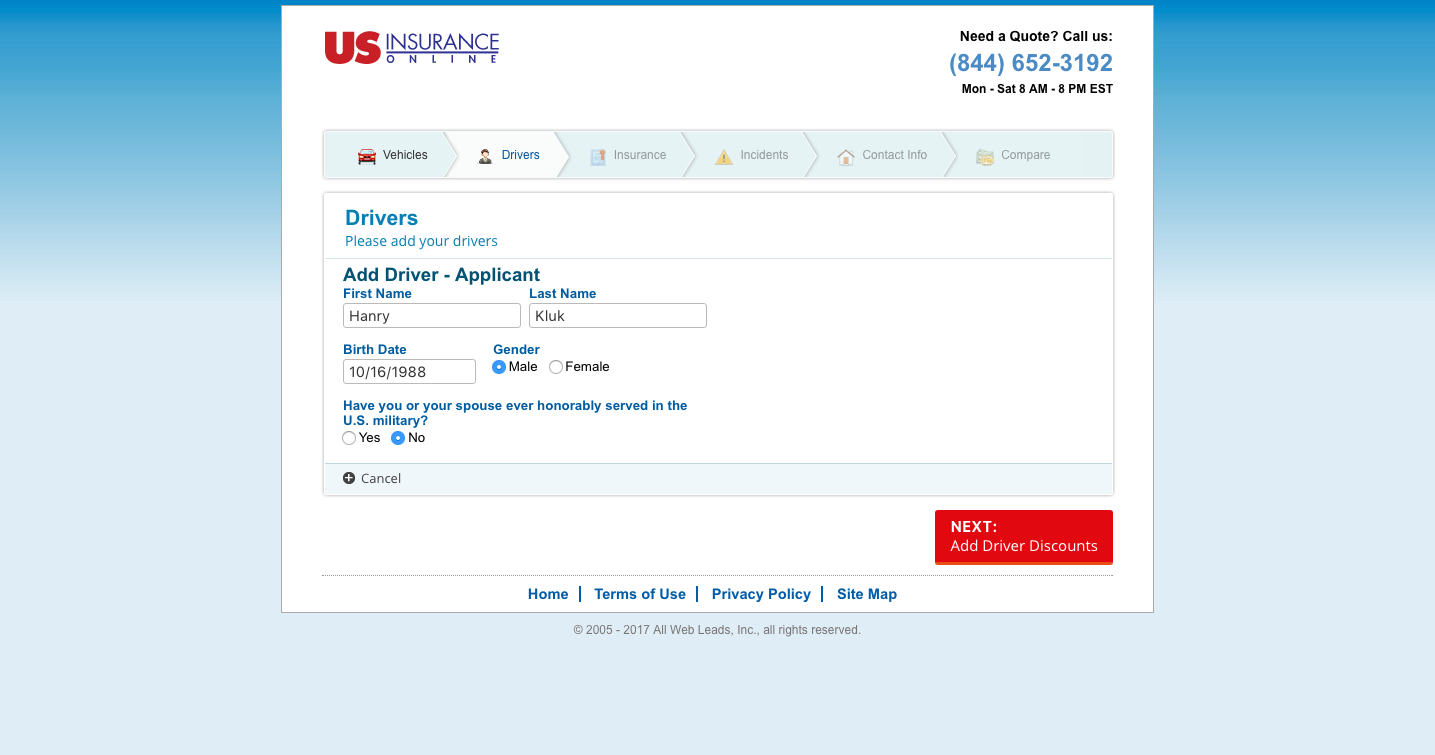Open the Terms of Use link

tap(640, 594)
